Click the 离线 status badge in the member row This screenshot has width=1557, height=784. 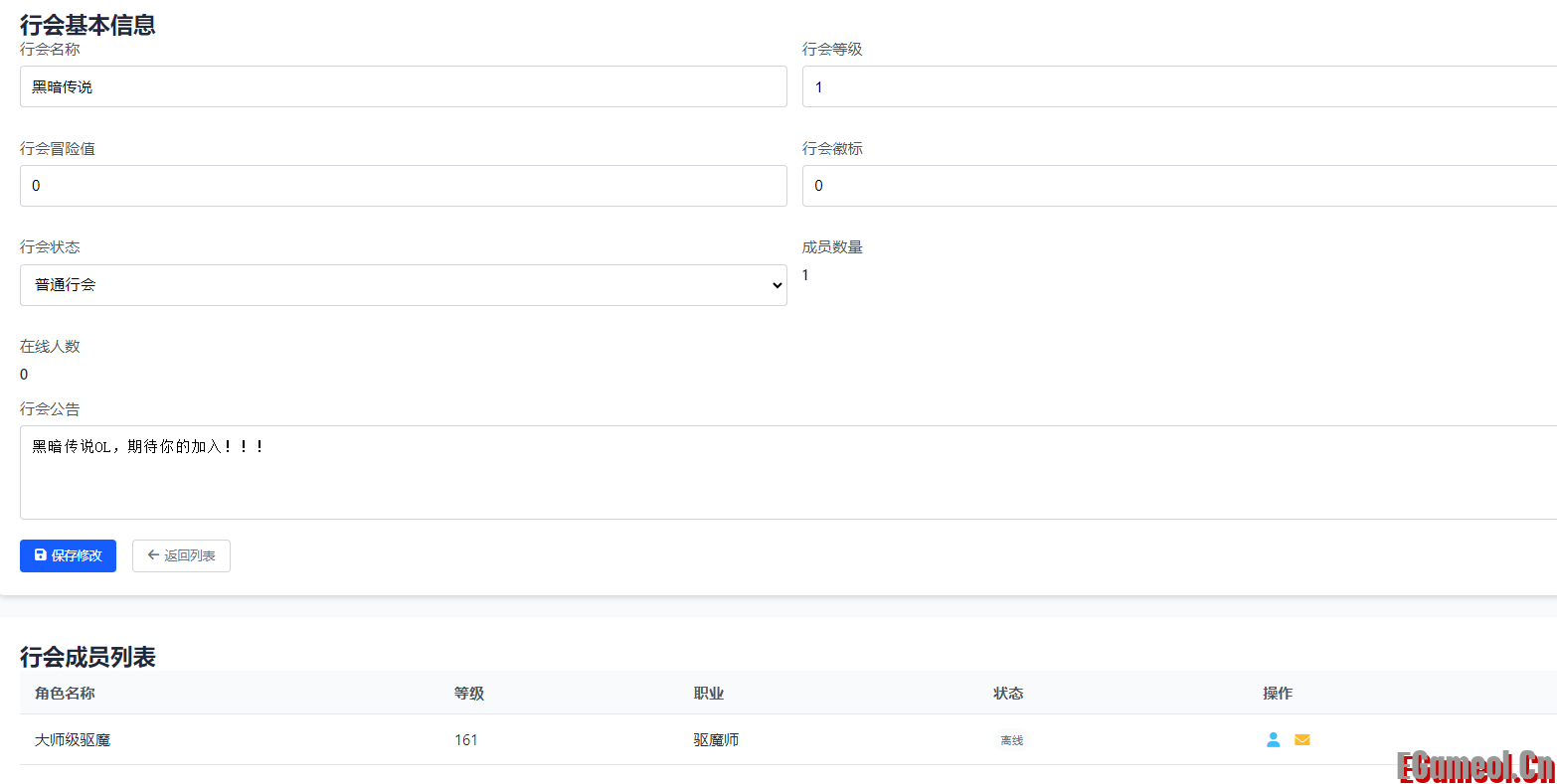coord(1011,739)
